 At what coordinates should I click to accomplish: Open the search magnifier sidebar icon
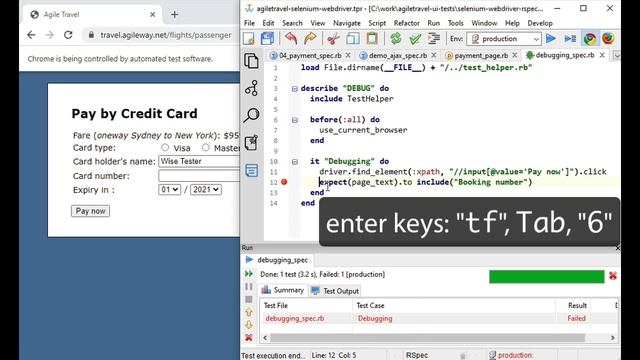(x=251, y=116)
